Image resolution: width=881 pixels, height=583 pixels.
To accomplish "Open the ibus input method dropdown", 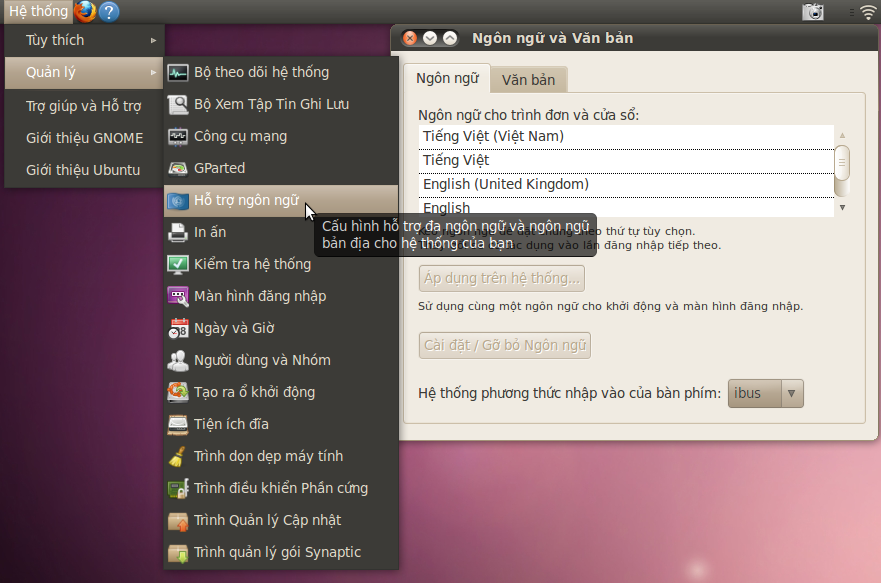I will pos(765,393).
